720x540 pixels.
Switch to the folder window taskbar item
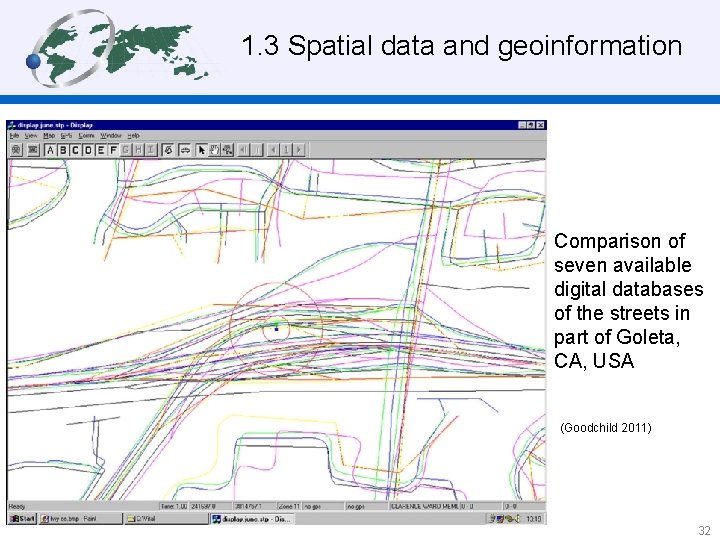[x=166, y=519]
